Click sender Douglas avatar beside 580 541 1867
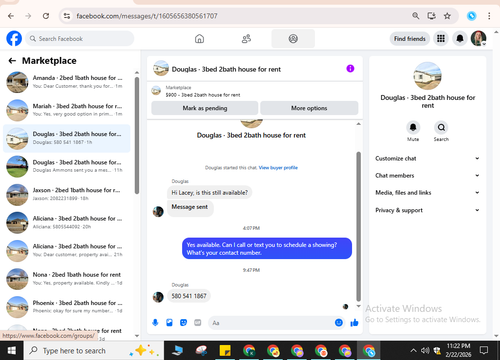 tap(158, 296)
